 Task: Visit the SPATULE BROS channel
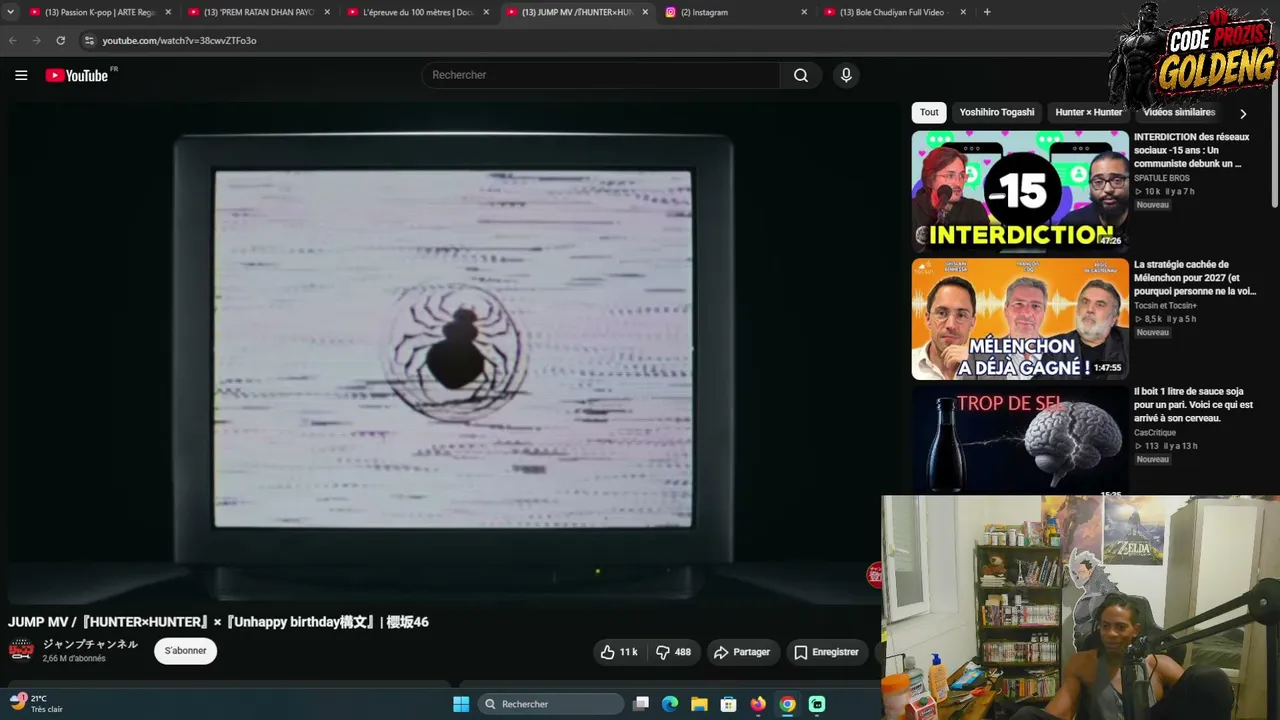click(1162, 178)
